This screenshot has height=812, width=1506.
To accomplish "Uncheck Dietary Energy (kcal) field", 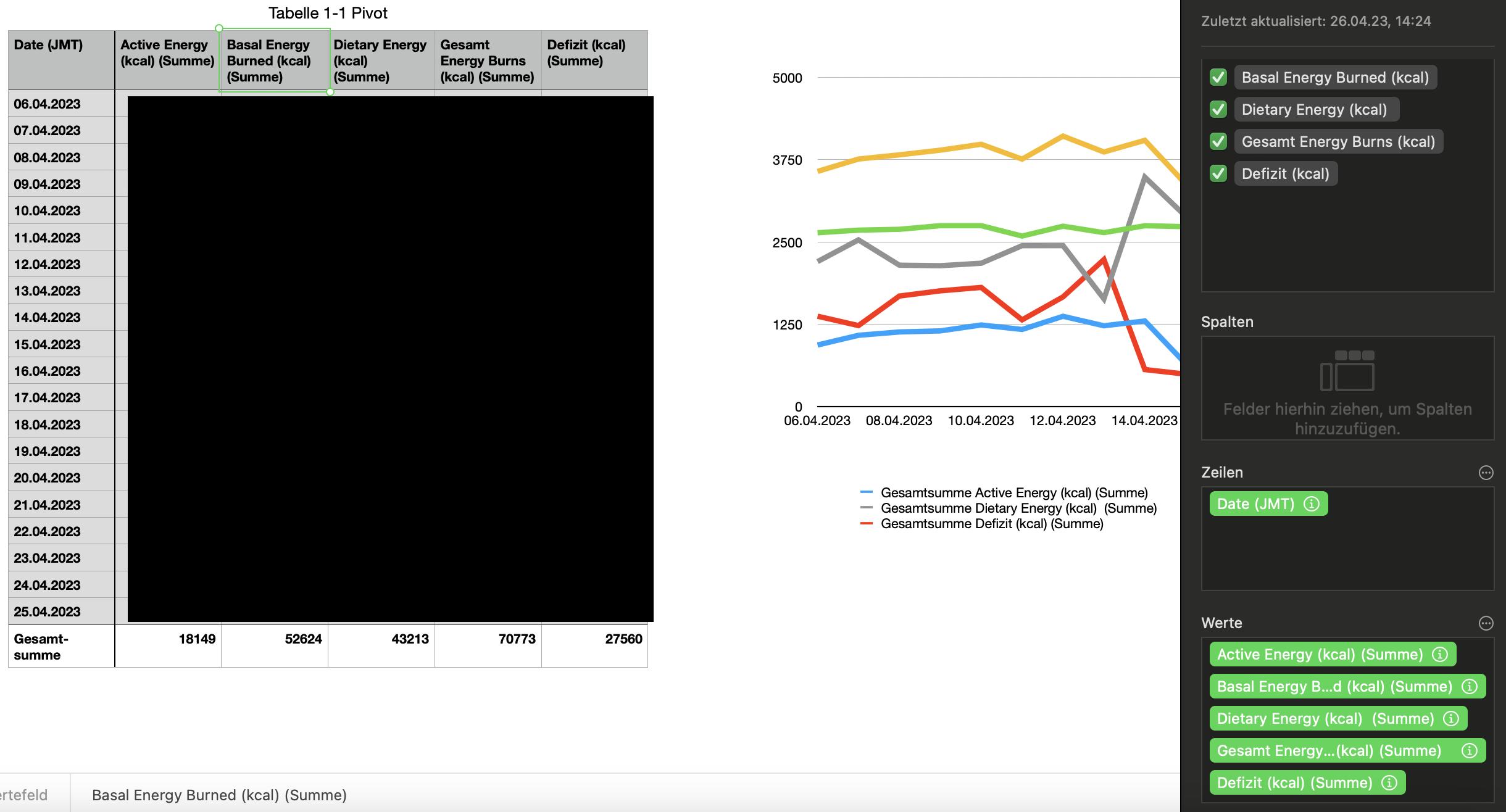I will (1218, 110).
